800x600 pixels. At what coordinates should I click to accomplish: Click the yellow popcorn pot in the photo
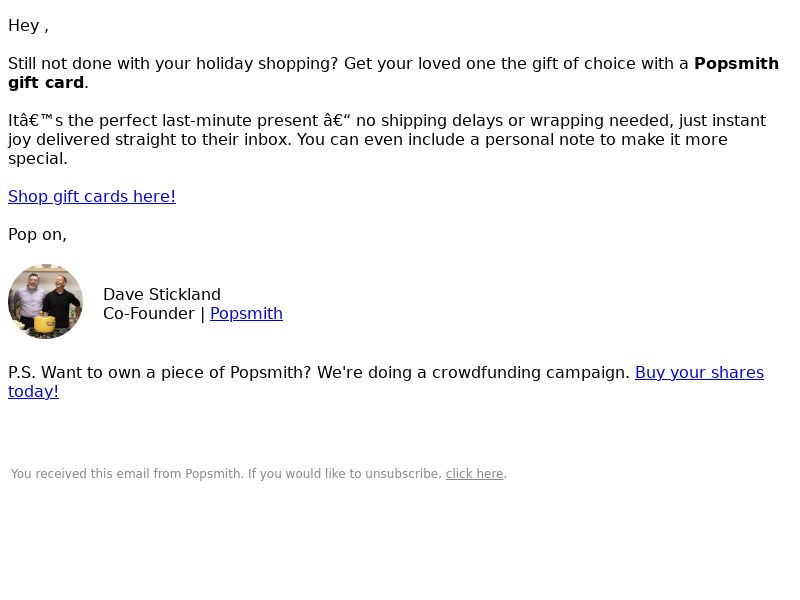(x=45, y=324)
